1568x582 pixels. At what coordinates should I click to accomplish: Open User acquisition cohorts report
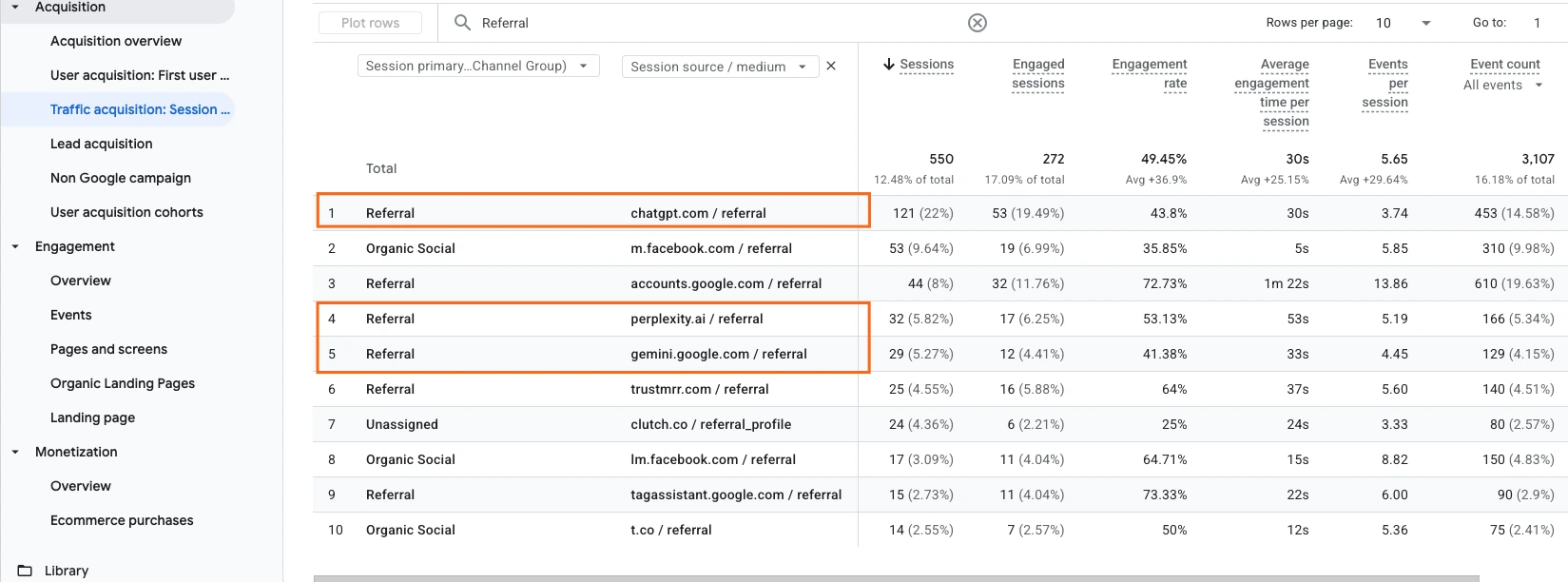coord(126,212)
